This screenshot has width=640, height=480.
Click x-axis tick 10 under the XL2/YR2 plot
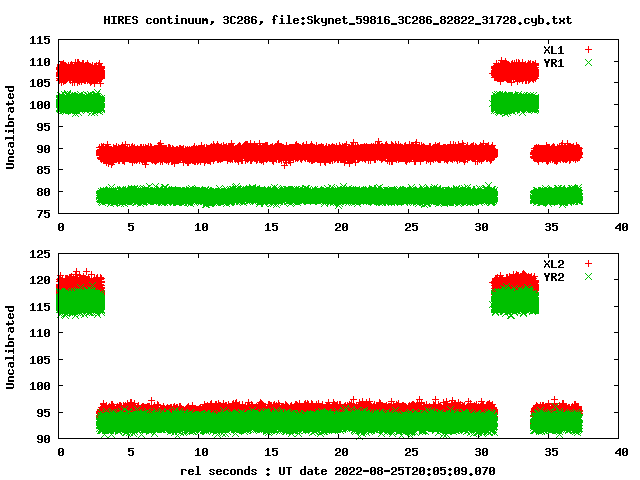click(x=201, y=452)
